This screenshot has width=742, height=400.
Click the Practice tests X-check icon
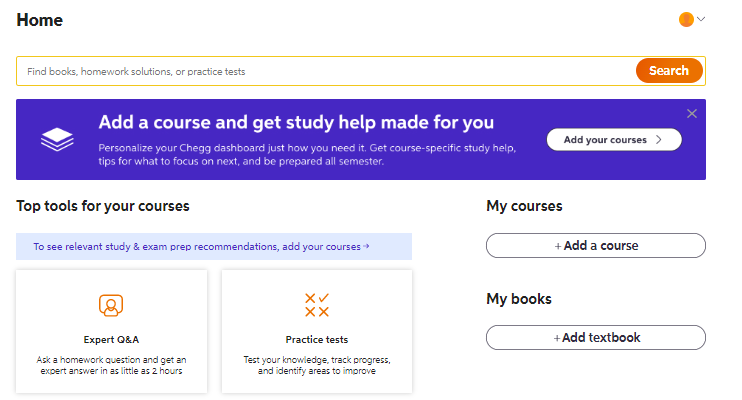pos(317,305)
